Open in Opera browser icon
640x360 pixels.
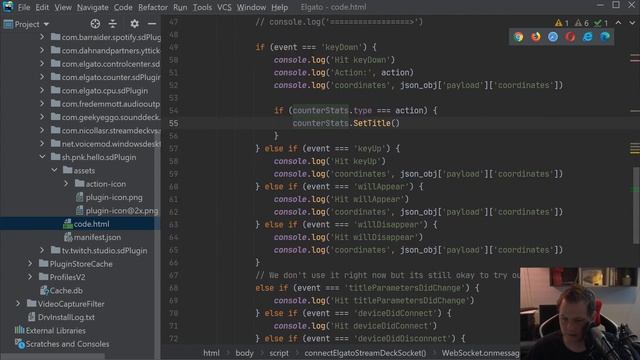pos(570,37)
